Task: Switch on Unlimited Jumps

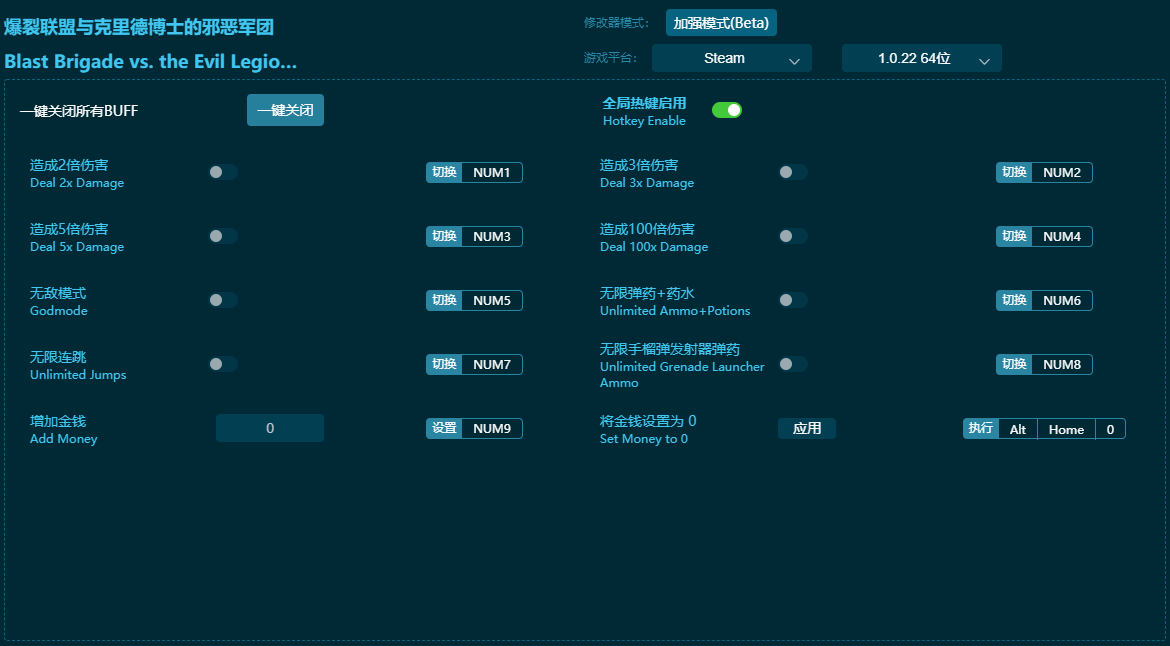Action: (222, 364)
